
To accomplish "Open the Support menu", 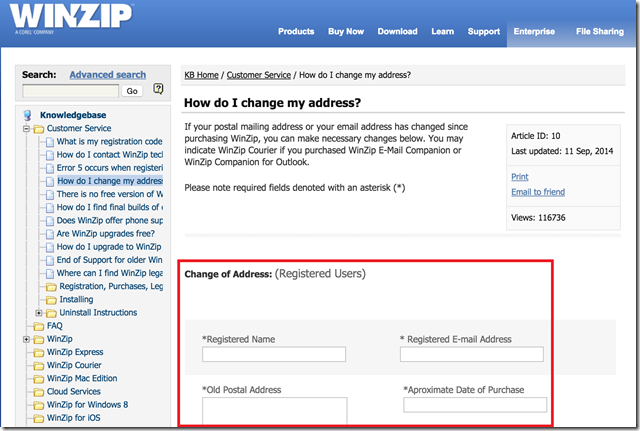I will (x=484, y=31).
